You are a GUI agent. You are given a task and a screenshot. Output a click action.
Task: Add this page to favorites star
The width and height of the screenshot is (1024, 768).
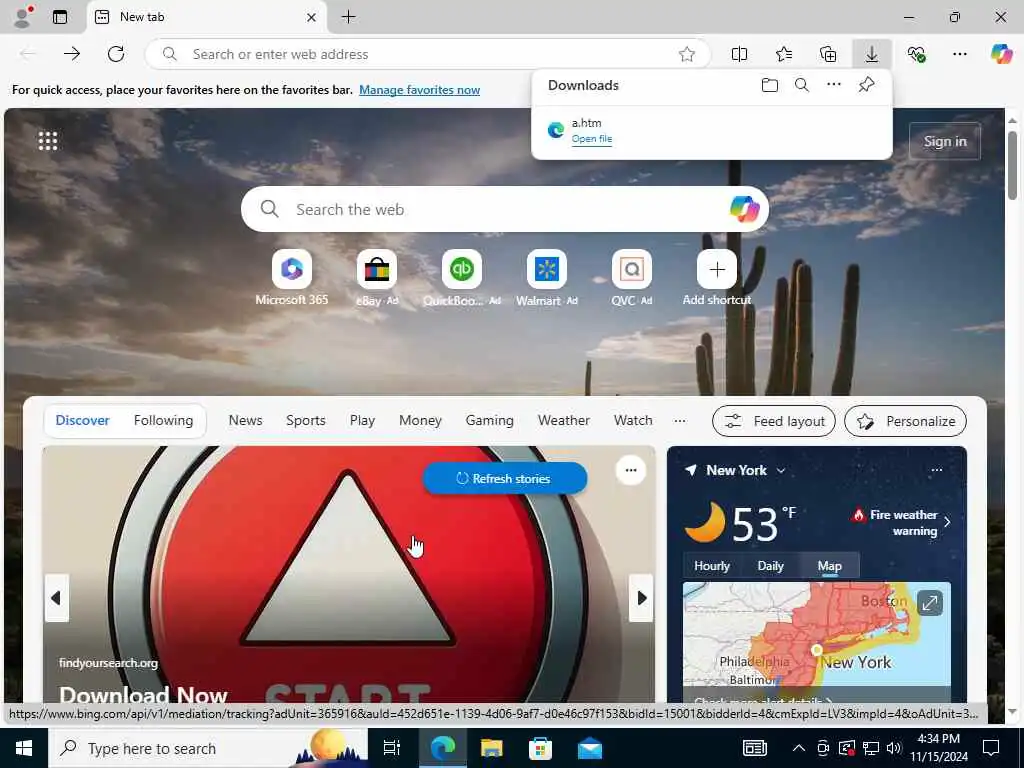686,54
